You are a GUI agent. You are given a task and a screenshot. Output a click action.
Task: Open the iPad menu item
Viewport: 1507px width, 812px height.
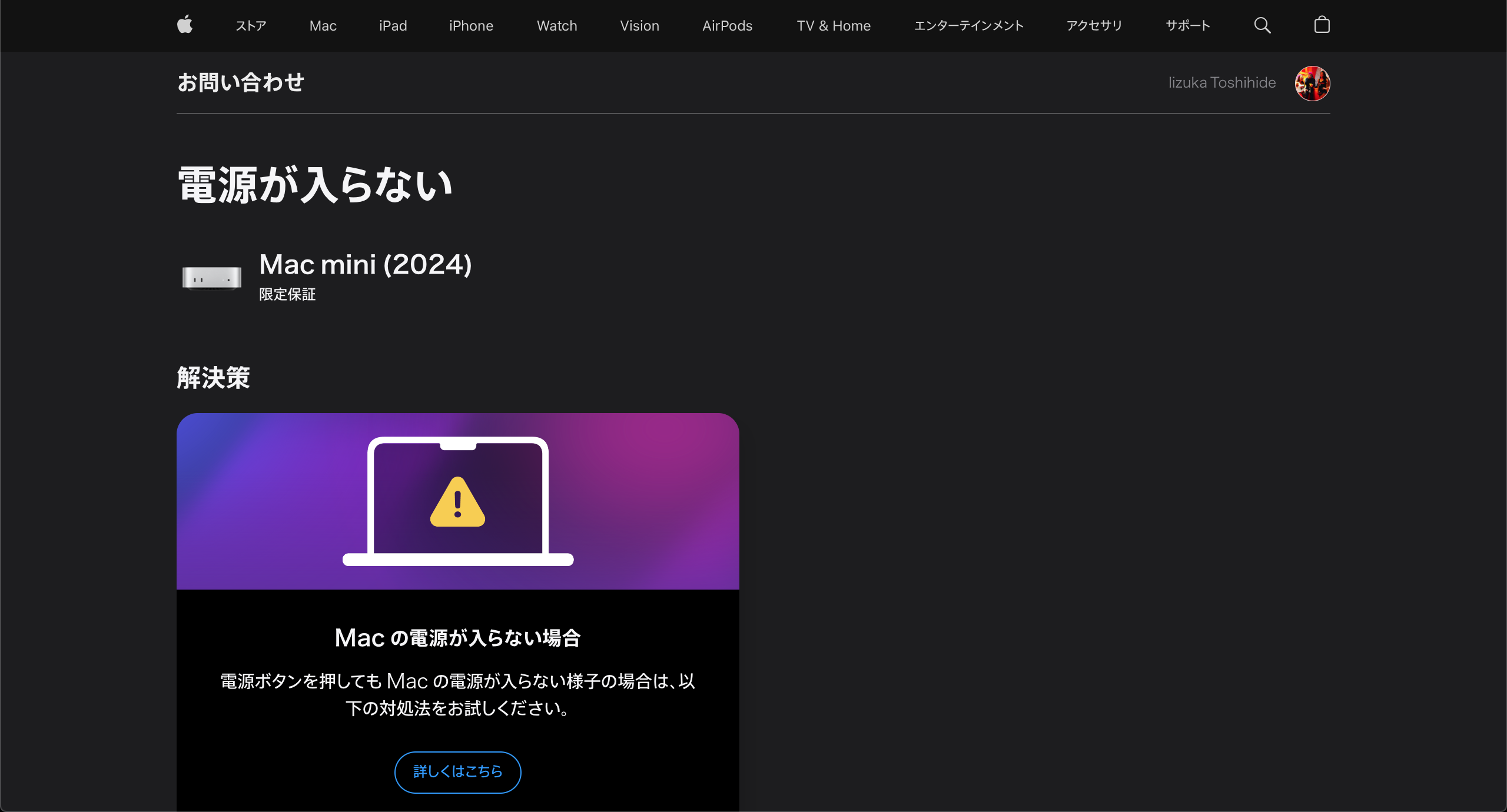(x=393, y=26)
